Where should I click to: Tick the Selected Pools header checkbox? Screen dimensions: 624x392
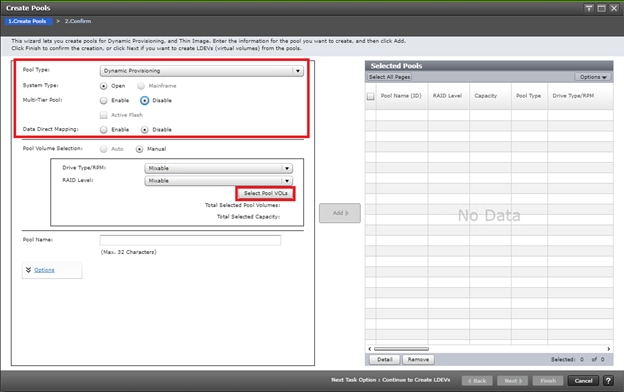(370, 96)
